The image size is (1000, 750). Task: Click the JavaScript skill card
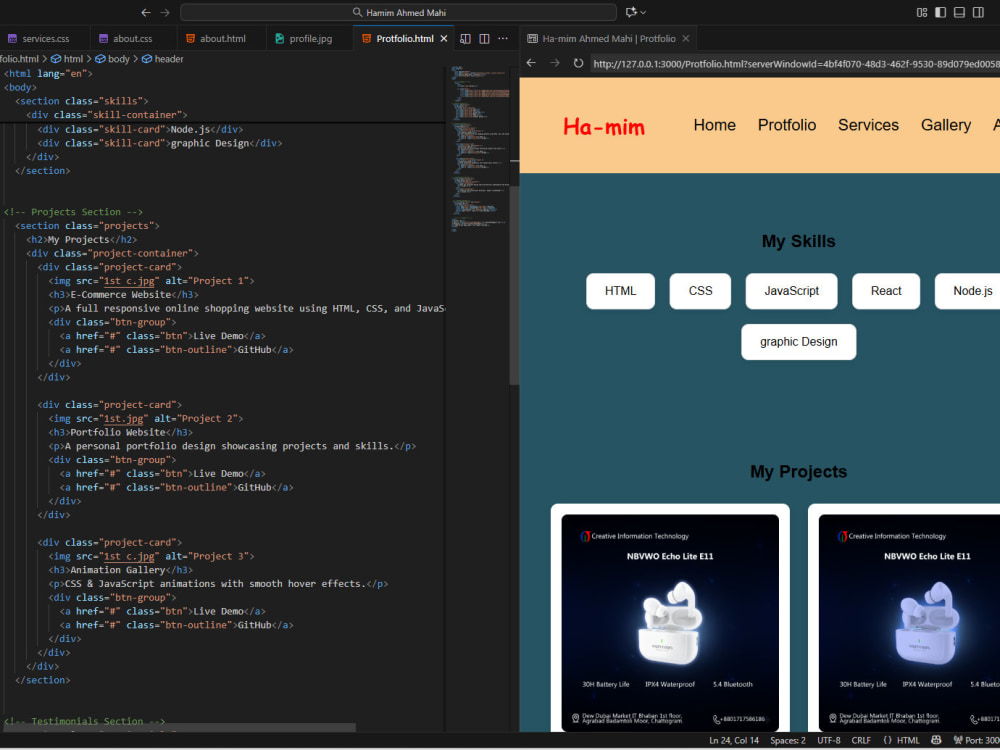click(791, 291)
